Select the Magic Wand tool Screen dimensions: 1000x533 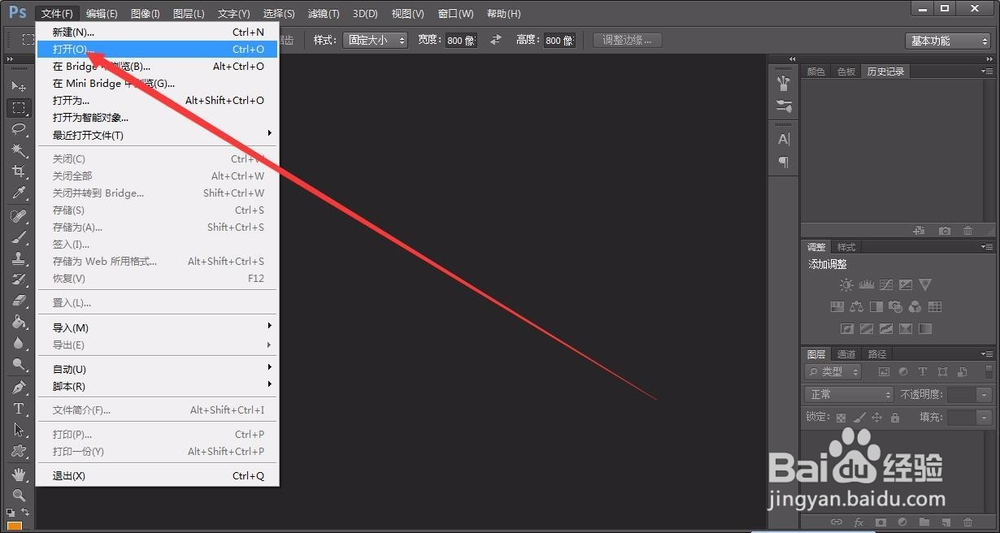point(18,150)
